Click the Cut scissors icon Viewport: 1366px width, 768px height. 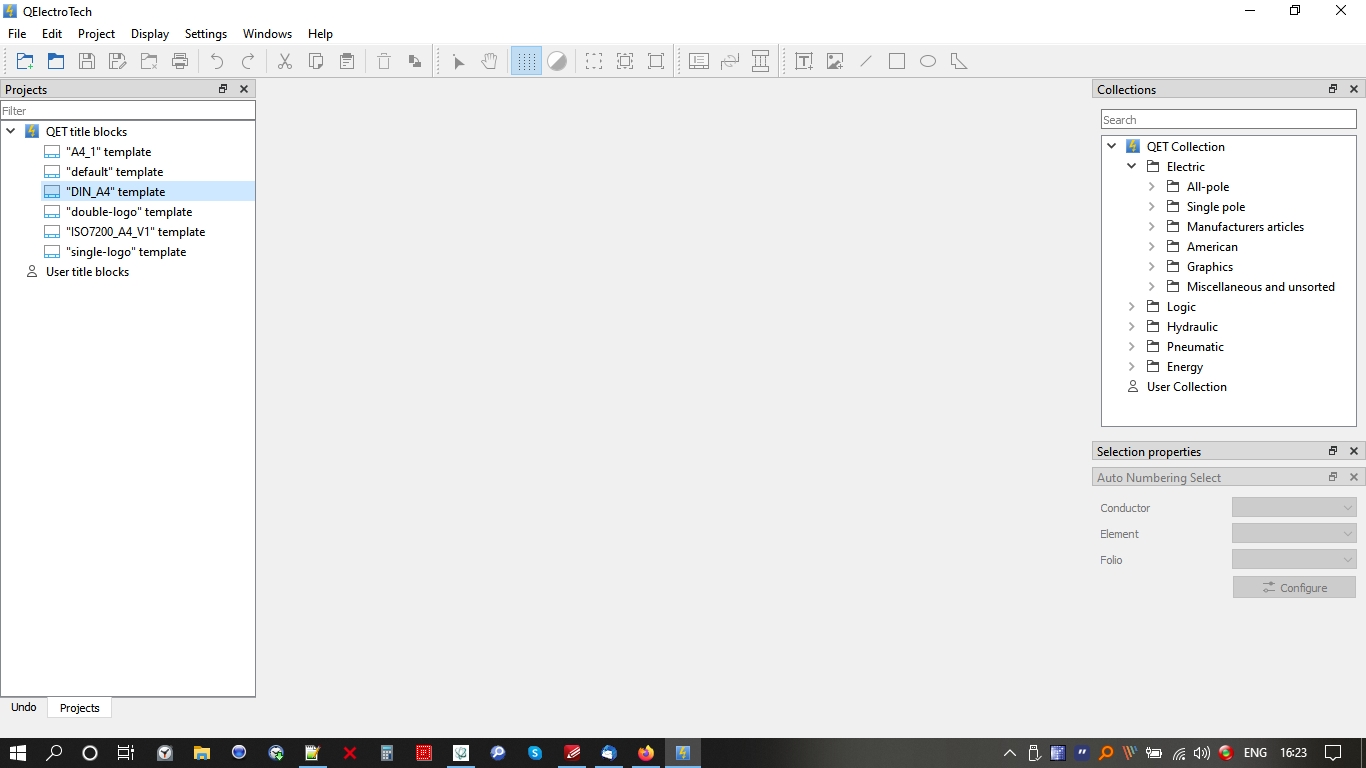coord(285,61)
